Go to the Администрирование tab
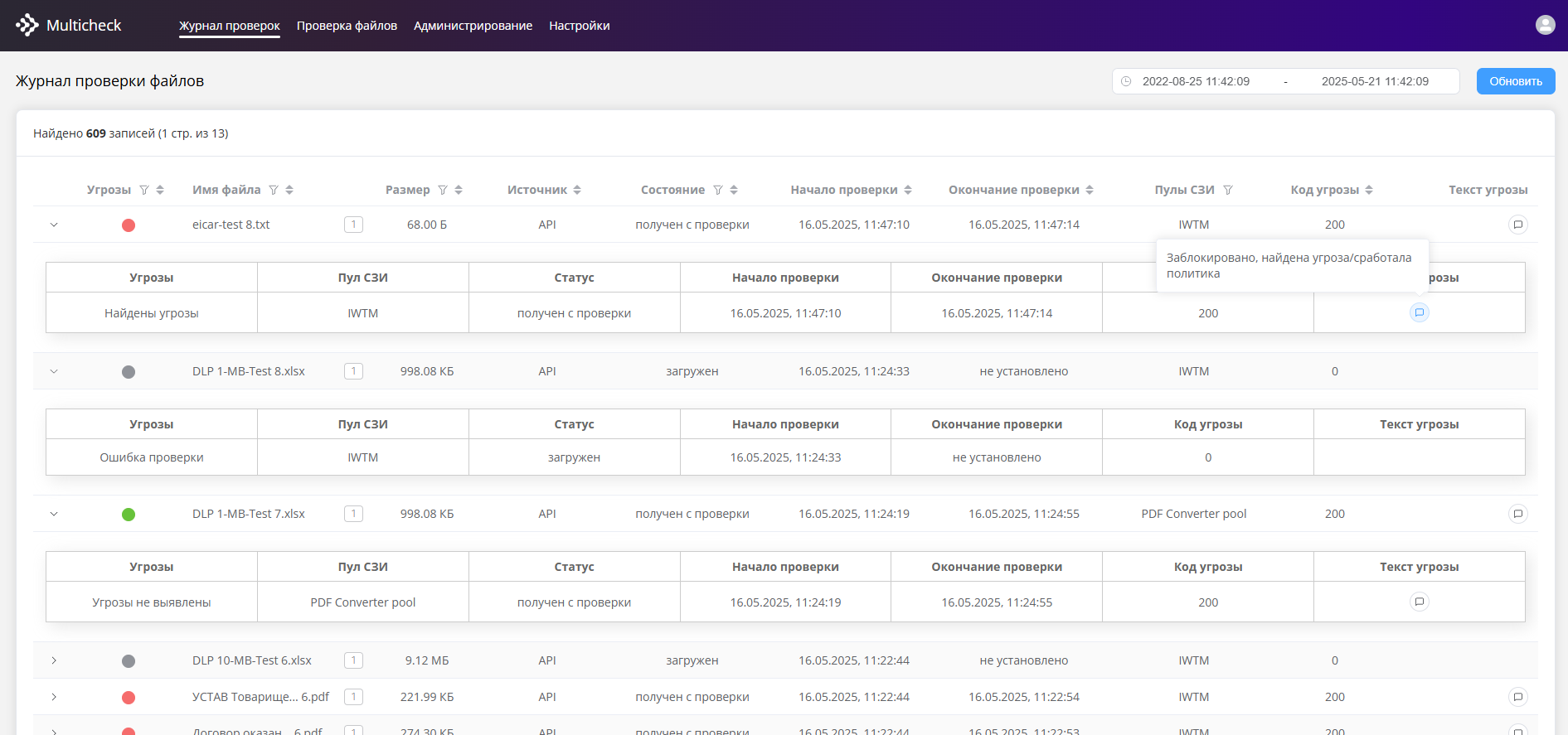This screenshot has width=1568, height=735. pyautogui.click(x=473, y=26)
